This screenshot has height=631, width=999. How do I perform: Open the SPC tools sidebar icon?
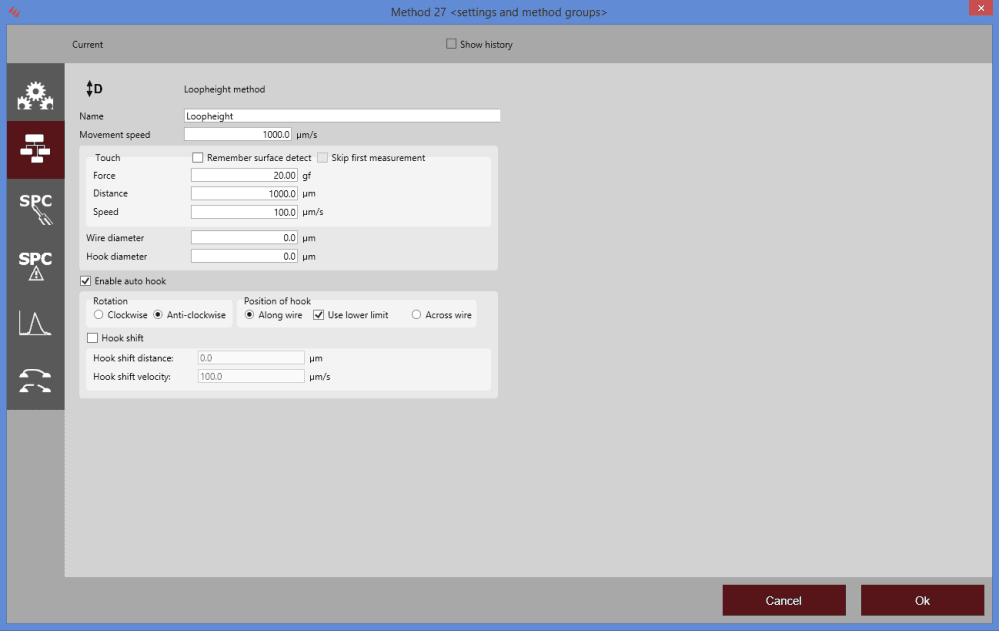pyautogui.click(x=35, y=208)
